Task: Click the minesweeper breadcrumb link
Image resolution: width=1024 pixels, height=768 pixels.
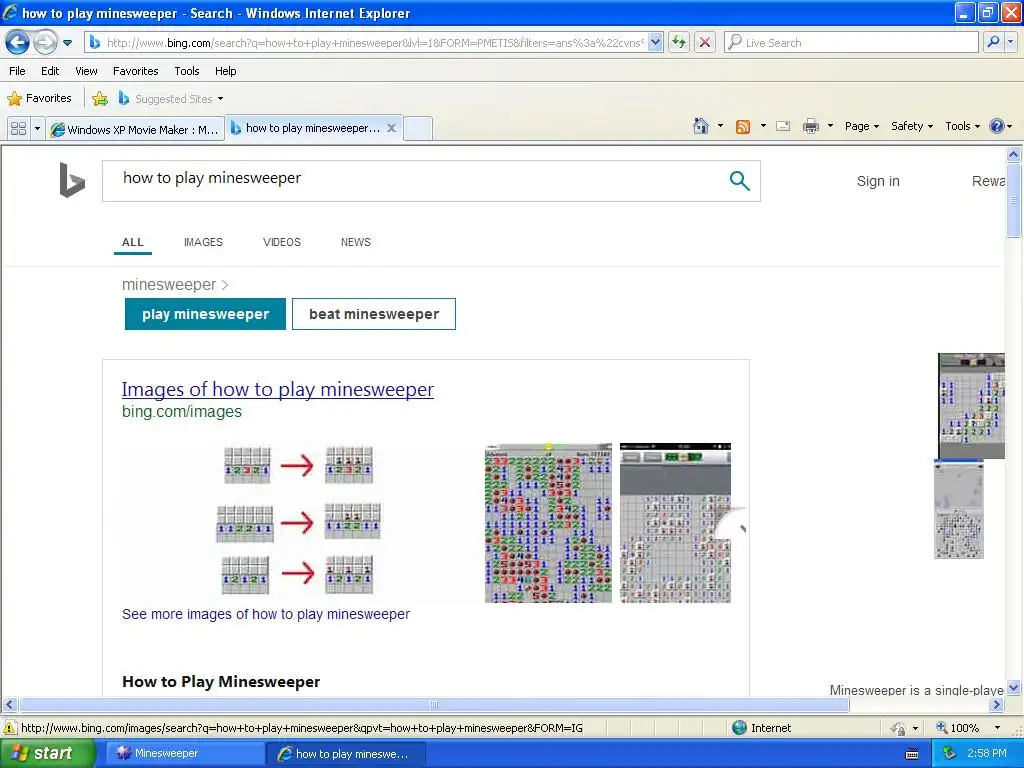Action: (168, 285)
